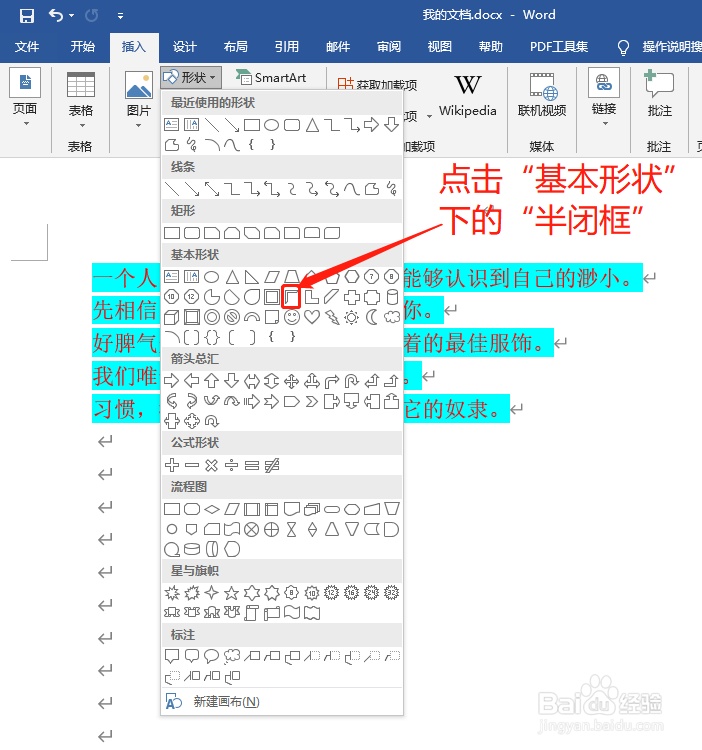Select the right arrow in 箭头总汇
This screenshot has height=750, width=702.
click(171, 381)
